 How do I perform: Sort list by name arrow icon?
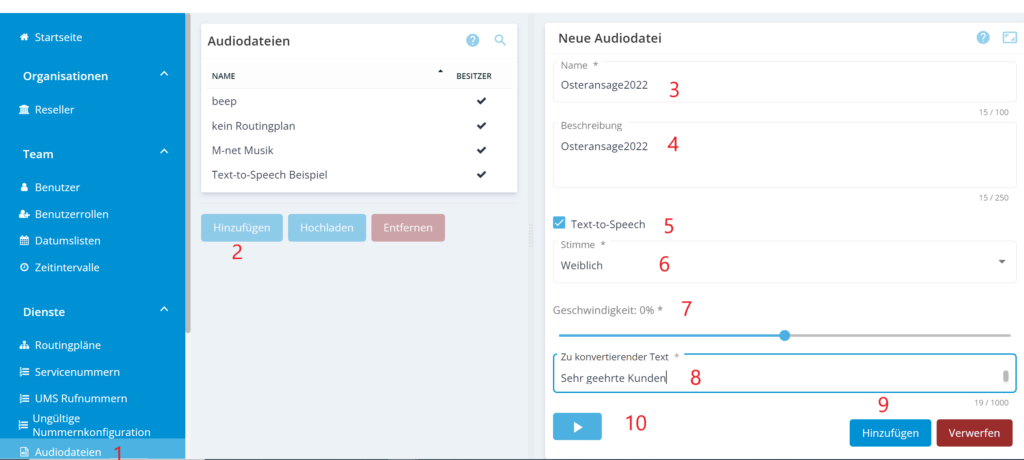(440, 72)
